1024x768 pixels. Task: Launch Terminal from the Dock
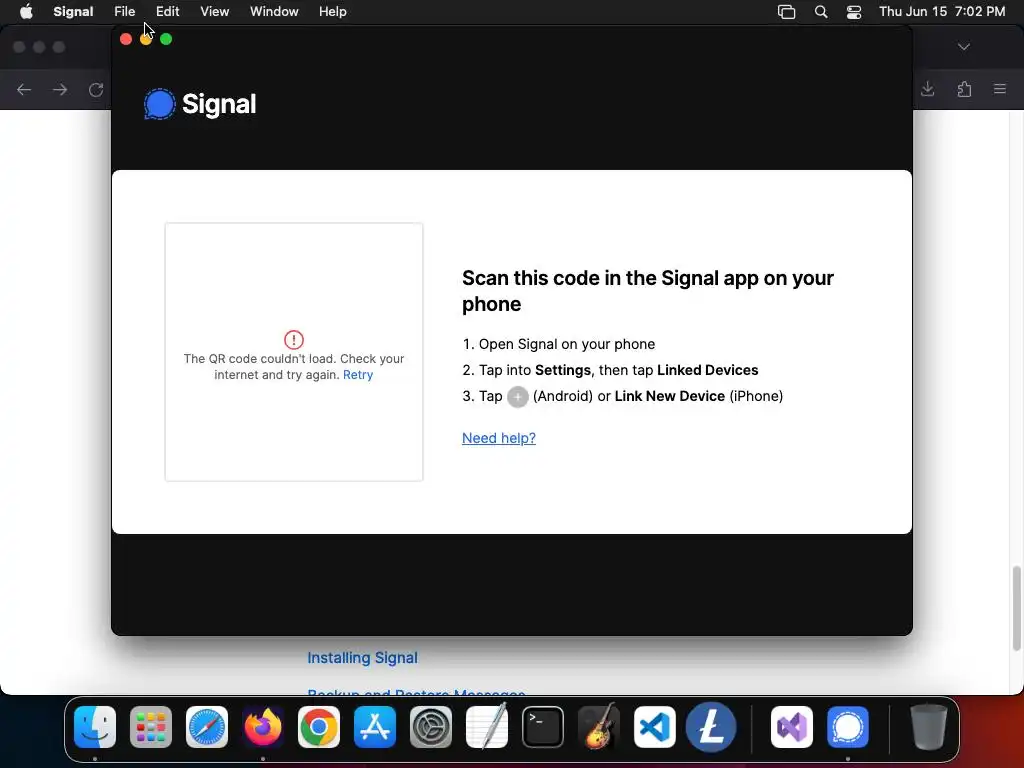point(543,727)
